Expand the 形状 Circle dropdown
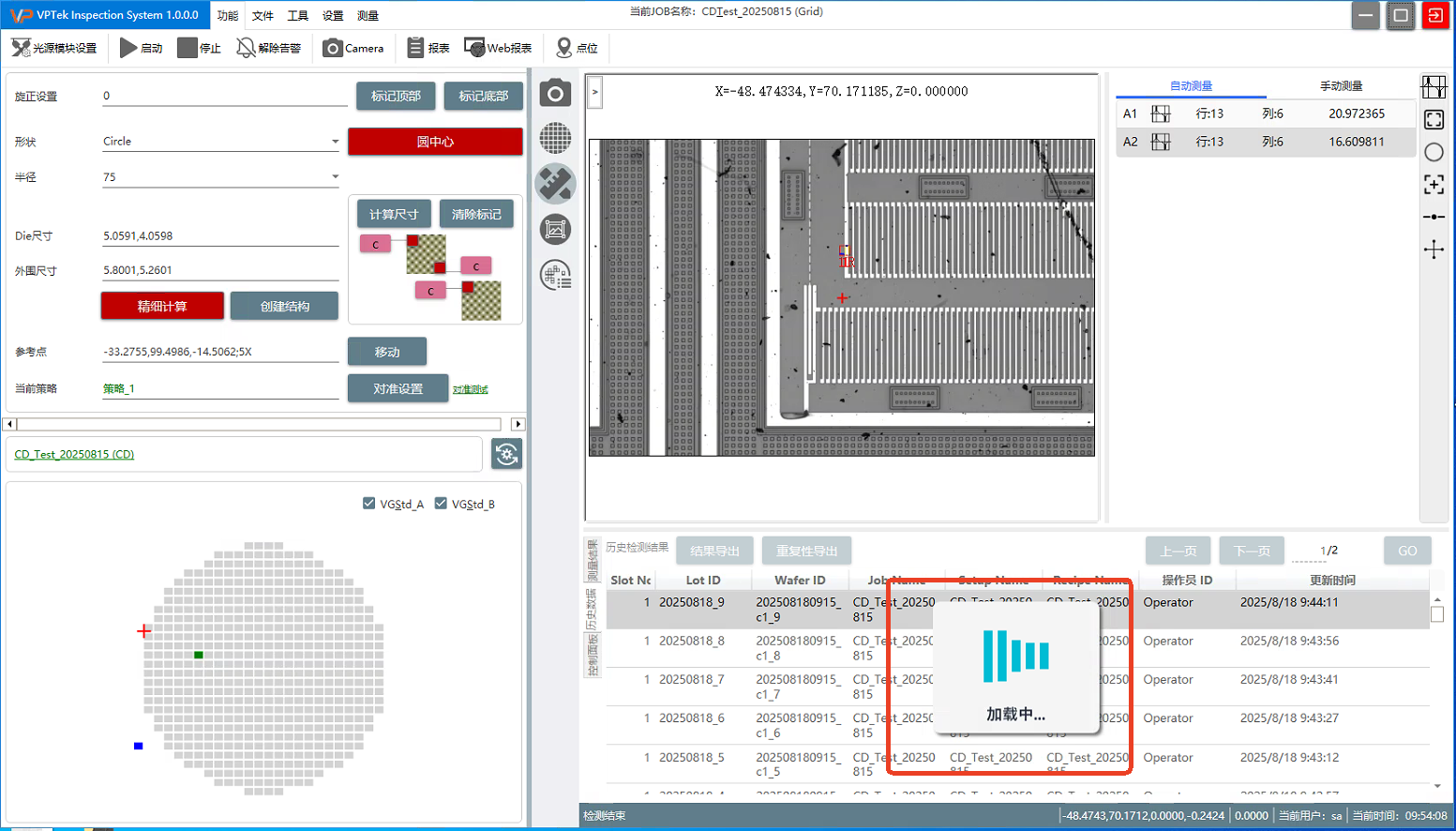The image size is (1456, 831). point(335,142)
